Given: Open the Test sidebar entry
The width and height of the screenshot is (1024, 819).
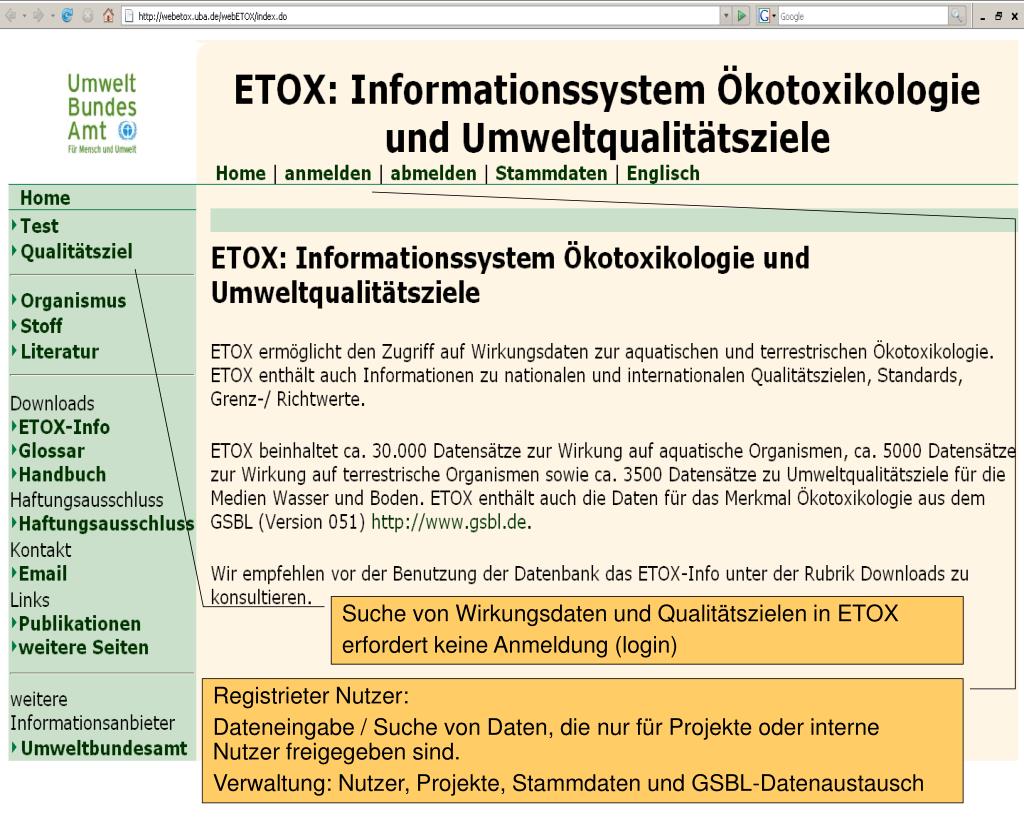Looking at the screenshot, I should pos(39,226).
